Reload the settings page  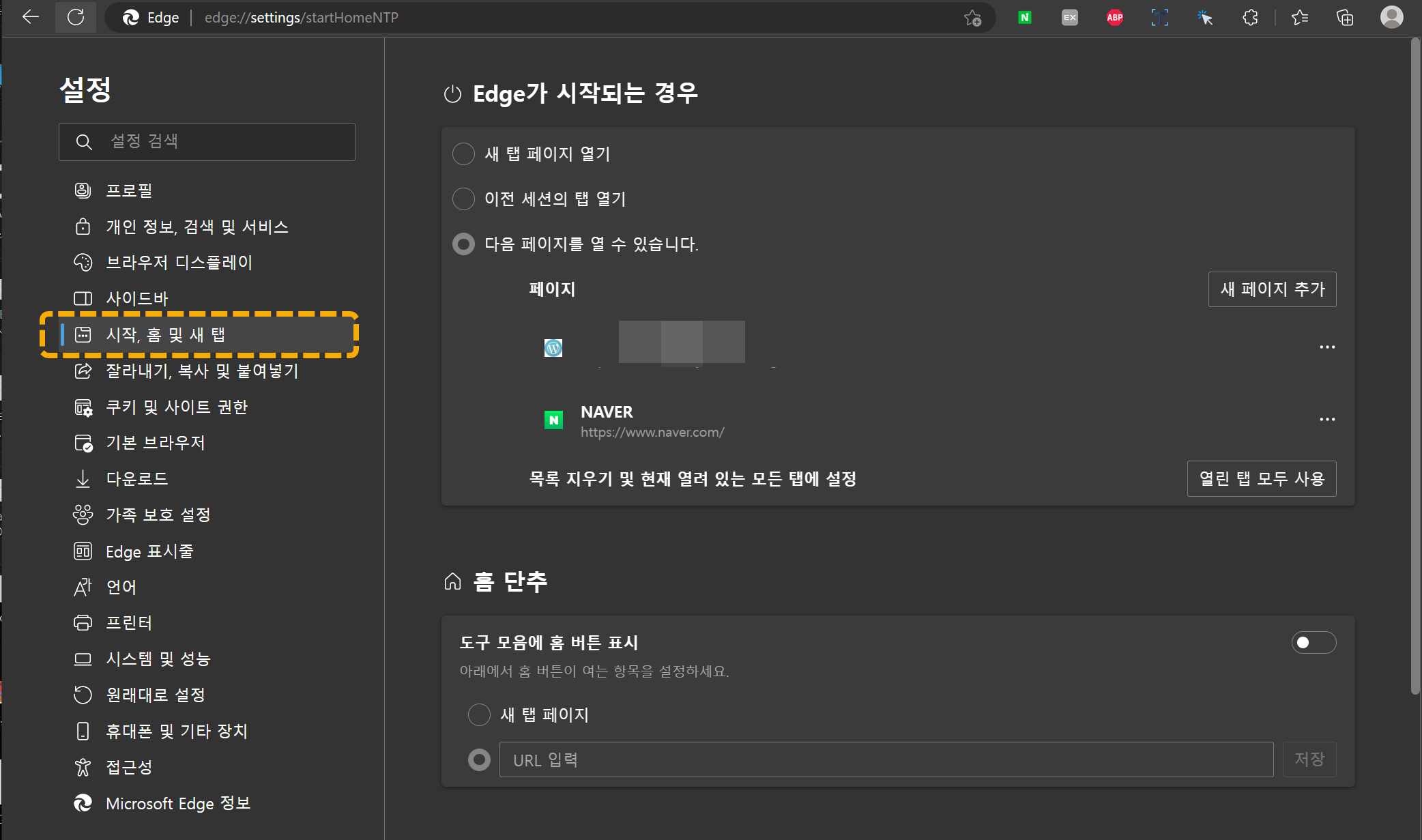[76, 17]
